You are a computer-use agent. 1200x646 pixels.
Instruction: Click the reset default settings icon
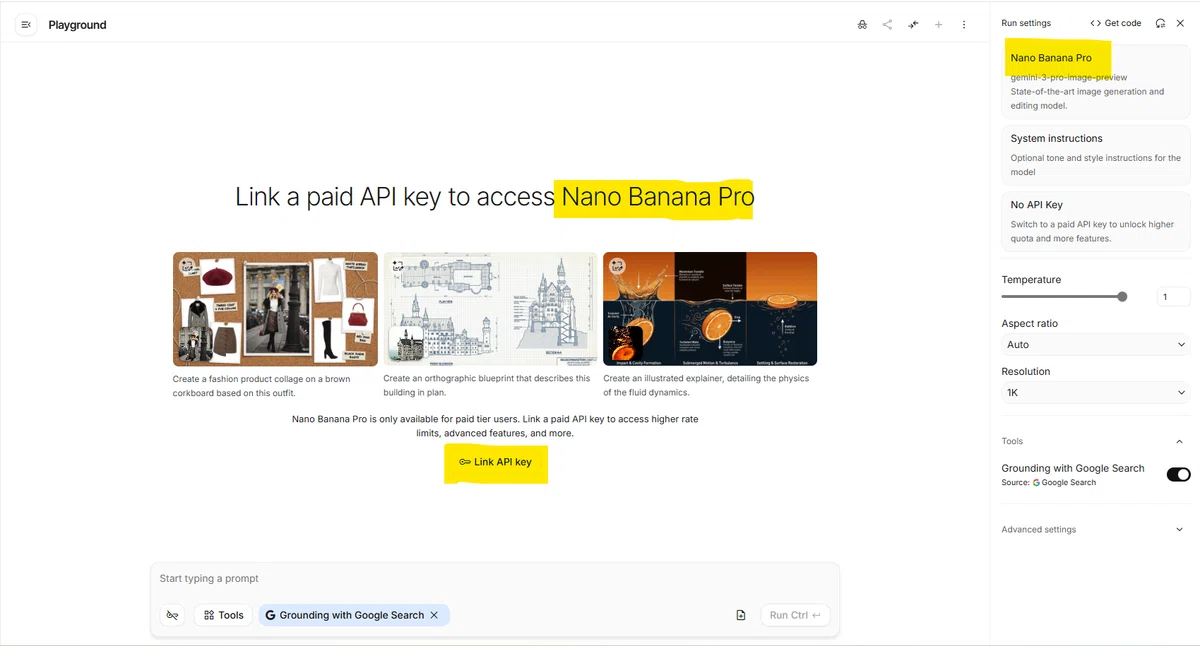[x=1160, y=23]
